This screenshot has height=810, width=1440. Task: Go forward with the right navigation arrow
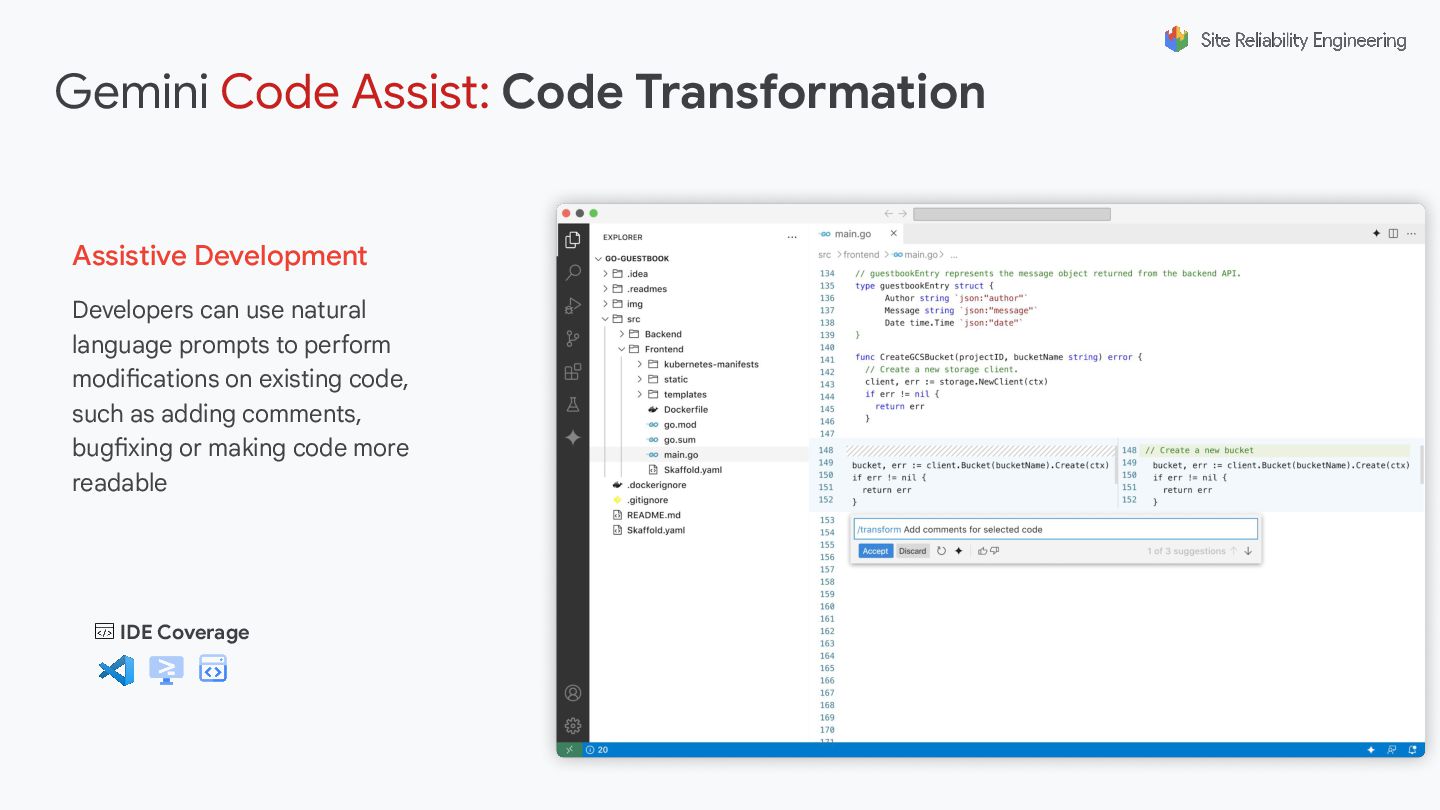tap(902, 214)
